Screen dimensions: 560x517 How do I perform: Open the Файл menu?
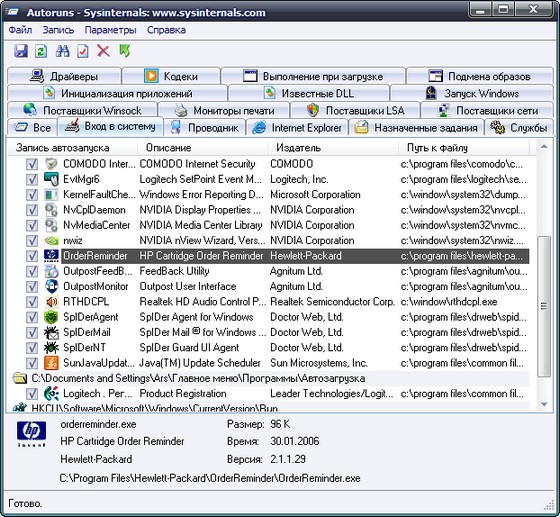pyautogui.click(x=20, y=30)
